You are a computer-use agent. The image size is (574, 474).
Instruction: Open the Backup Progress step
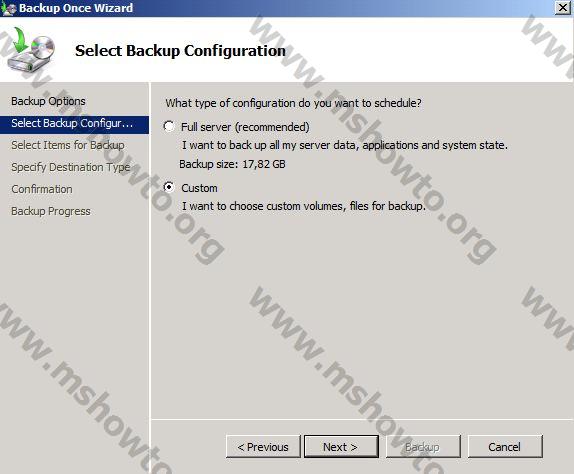(51, 211)
